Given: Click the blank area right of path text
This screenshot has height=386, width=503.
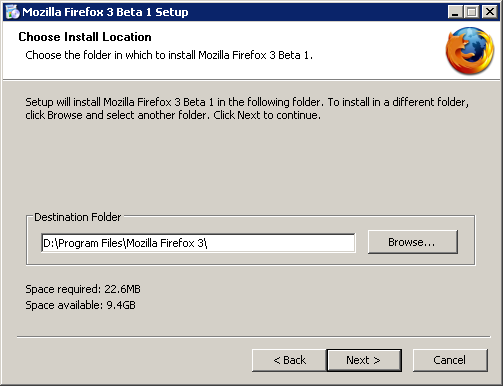Looking at the screenshot, I should 281,243.
